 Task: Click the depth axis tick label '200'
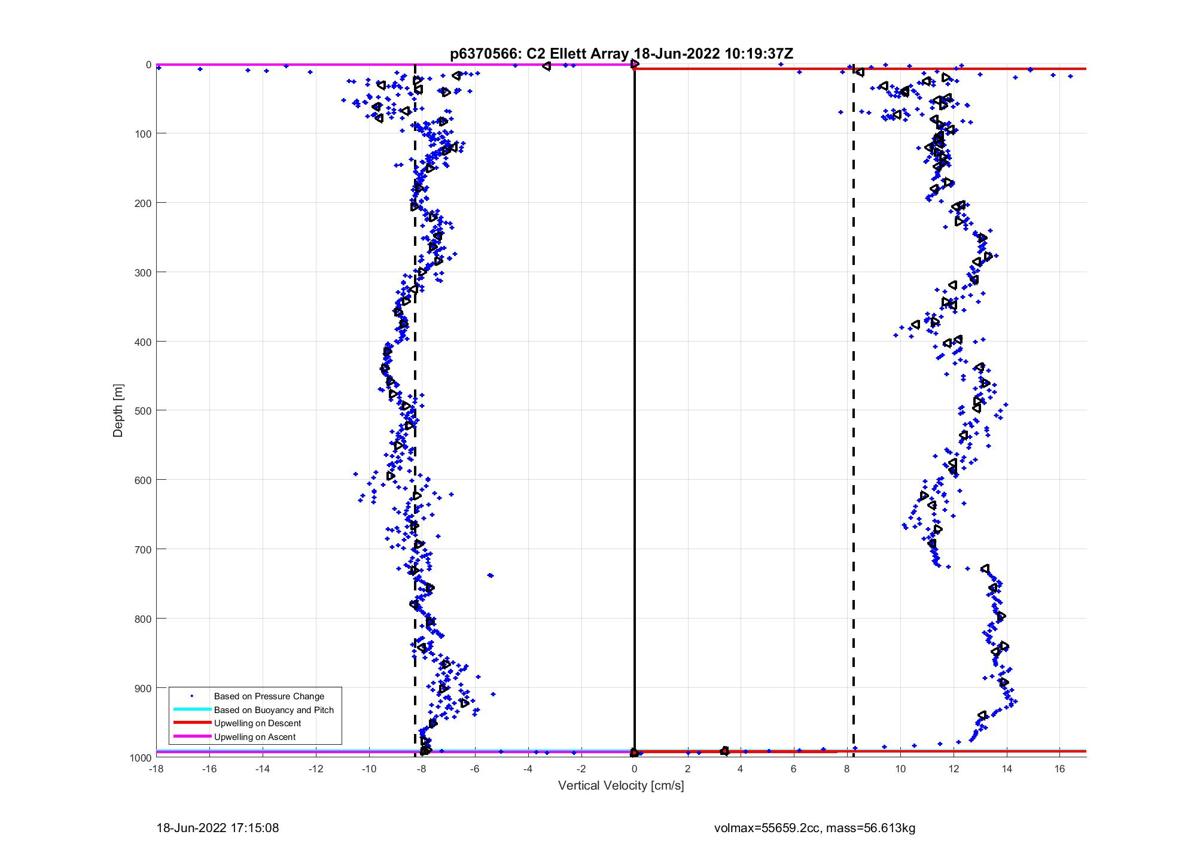click(x=142, y=203)
